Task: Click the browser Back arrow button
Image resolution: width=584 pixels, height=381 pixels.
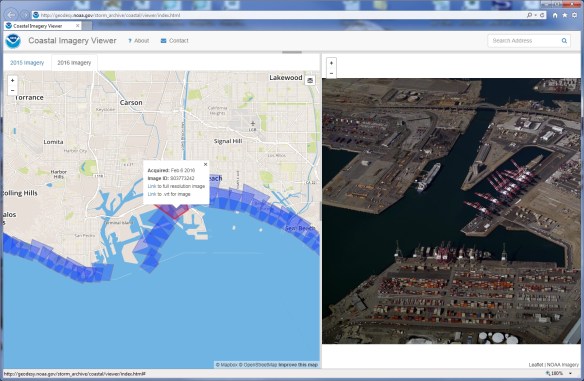Action: pos(12,15)
